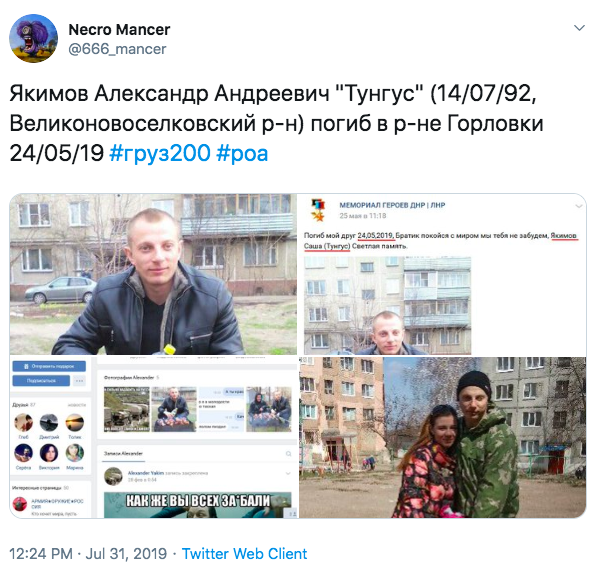Image resolution: width=597 pixels, height=577 pixels.
Task: Click the military trucks photo thumbnail
Action: coord(127,409)
